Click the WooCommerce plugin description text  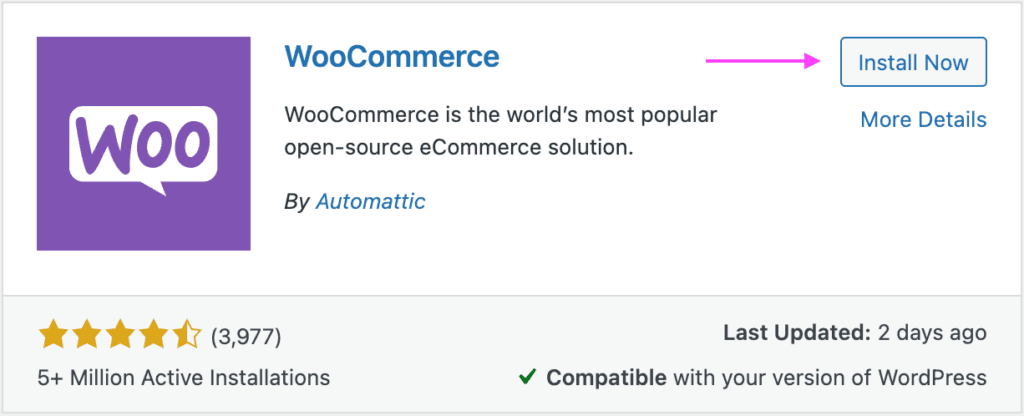point(502,132)
